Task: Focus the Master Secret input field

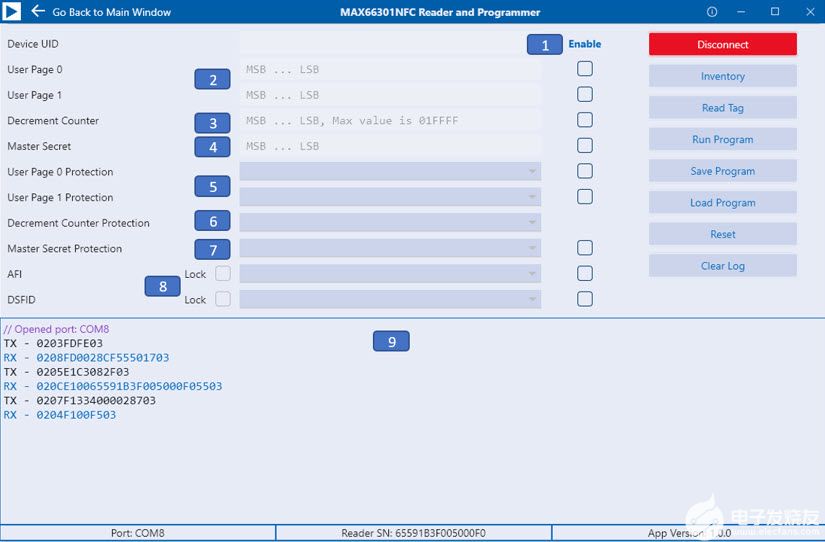Action: tap(390, 146)
